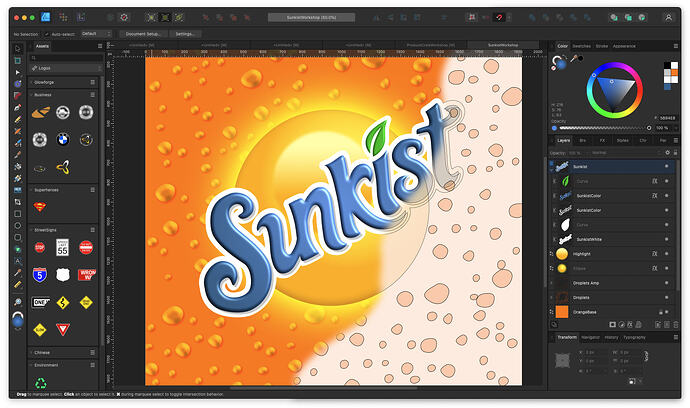Toggle visibility of Droplets layer
This screenshot has width=690, height=408.
point(666,298)
